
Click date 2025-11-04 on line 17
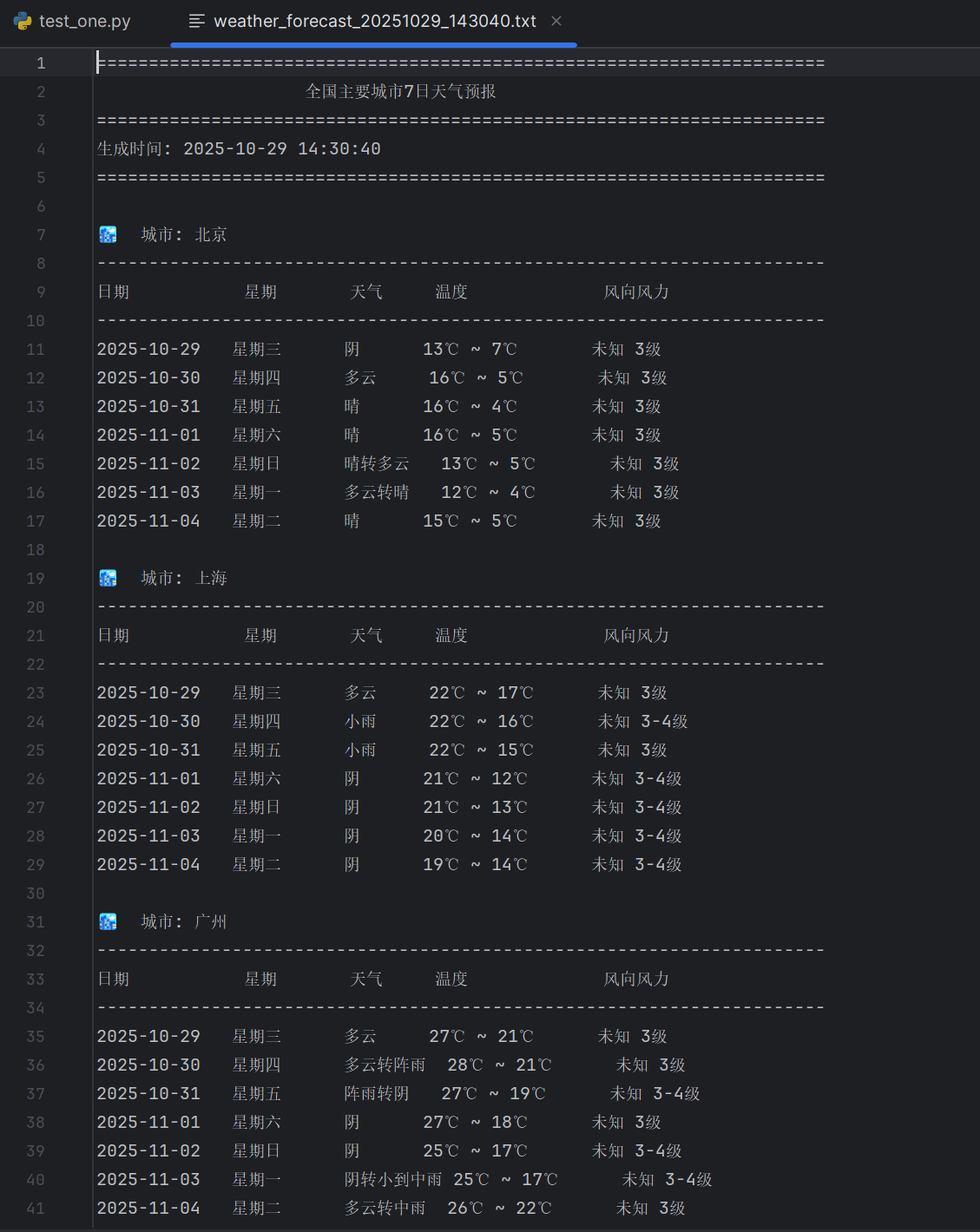tap(148, 521)
